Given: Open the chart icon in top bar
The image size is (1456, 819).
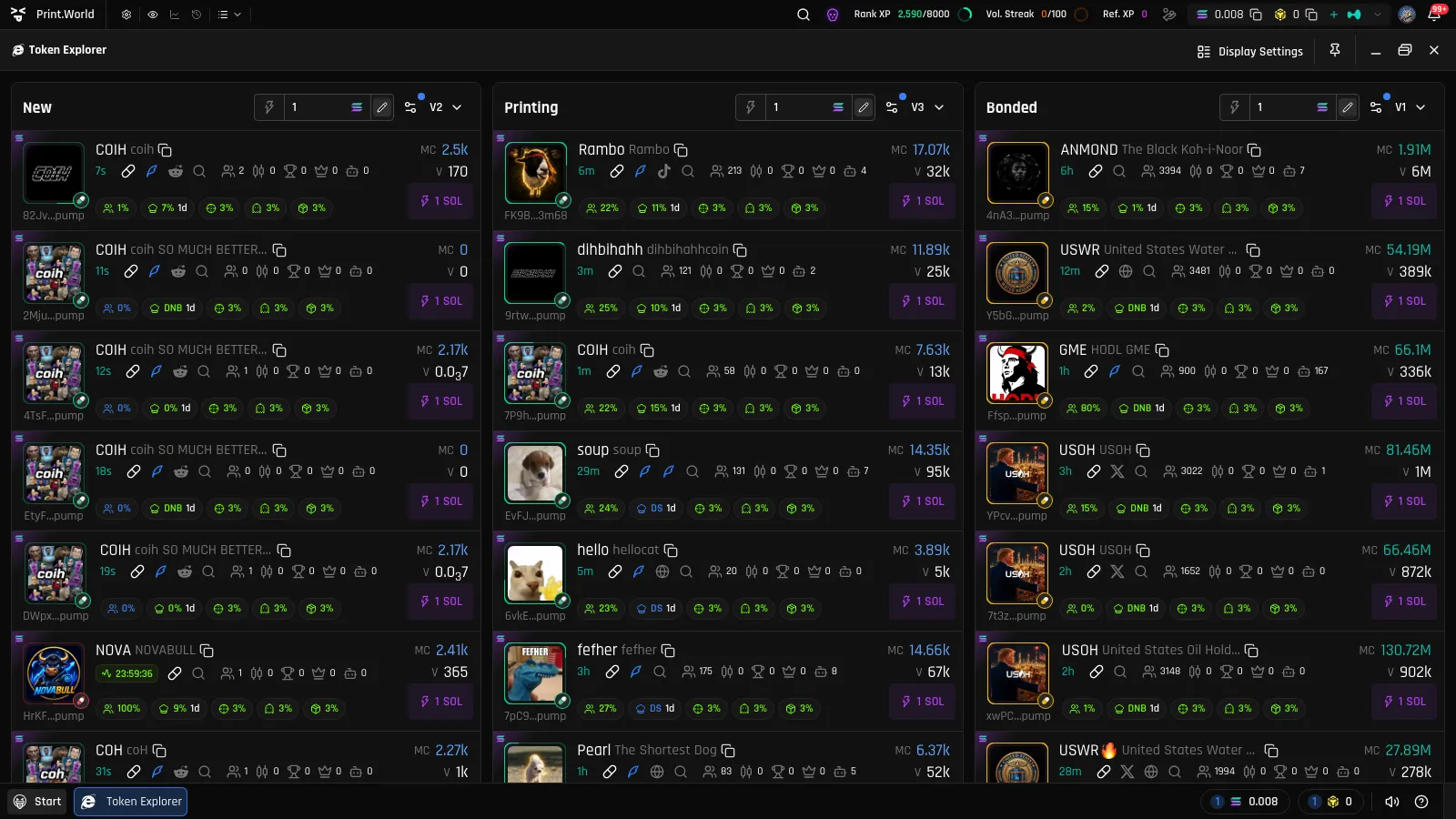Looking at the screenshot, I should 175,15.
